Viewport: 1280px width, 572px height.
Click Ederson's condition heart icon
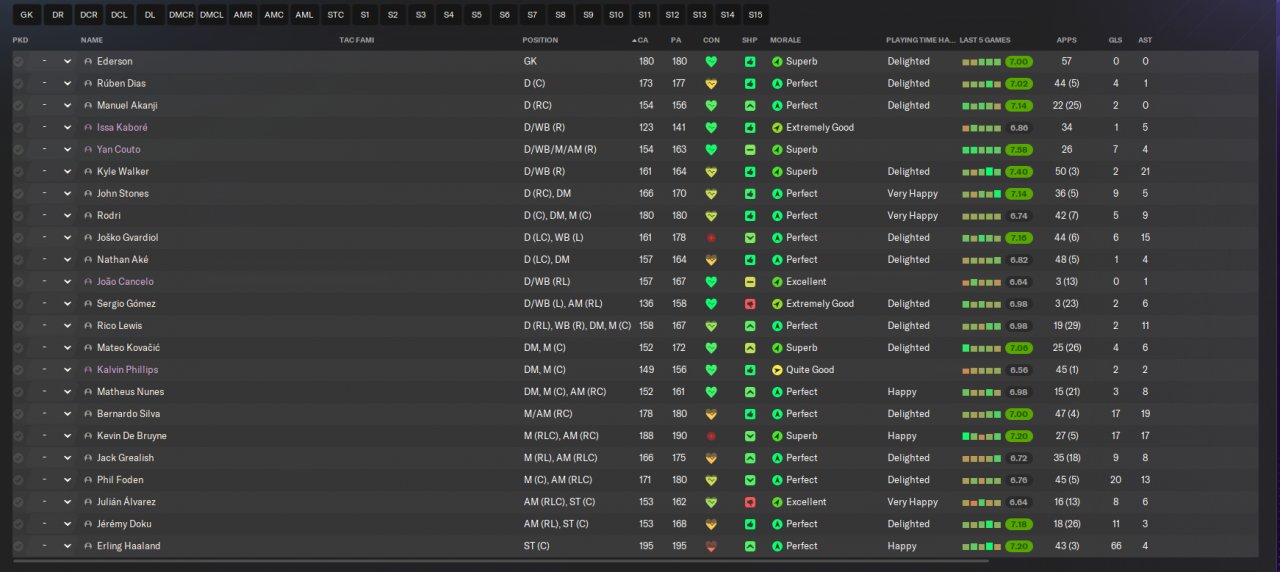coord(711,61)
